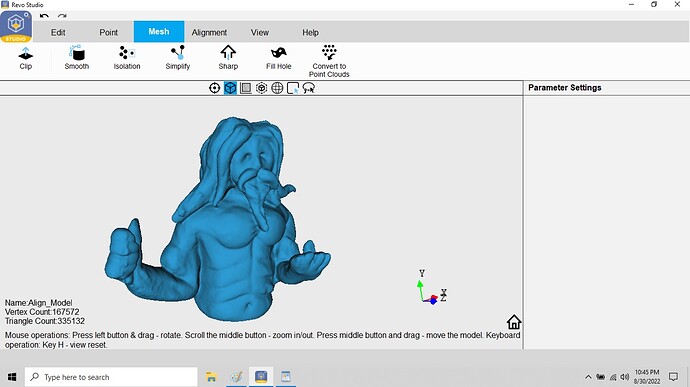Open the Edit tab
This screenshot has height=387, width=690.
click(58, 32)
